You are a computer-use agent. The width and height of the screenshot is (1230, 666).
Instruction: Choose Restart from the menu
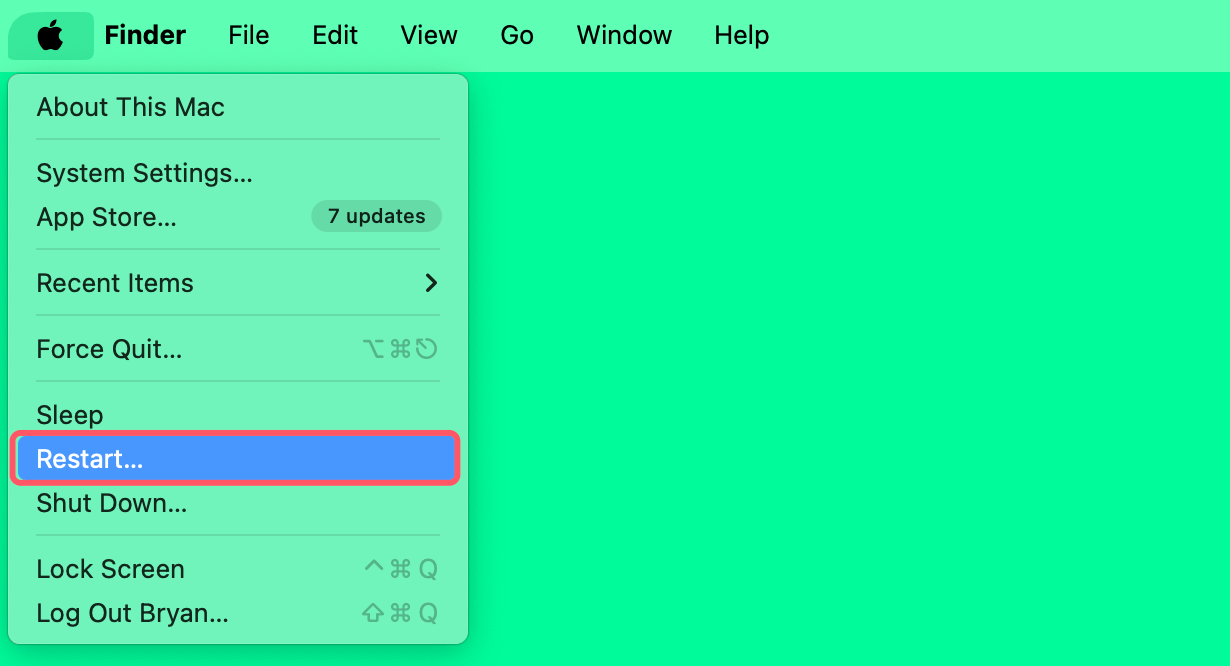tap(90, 459)
